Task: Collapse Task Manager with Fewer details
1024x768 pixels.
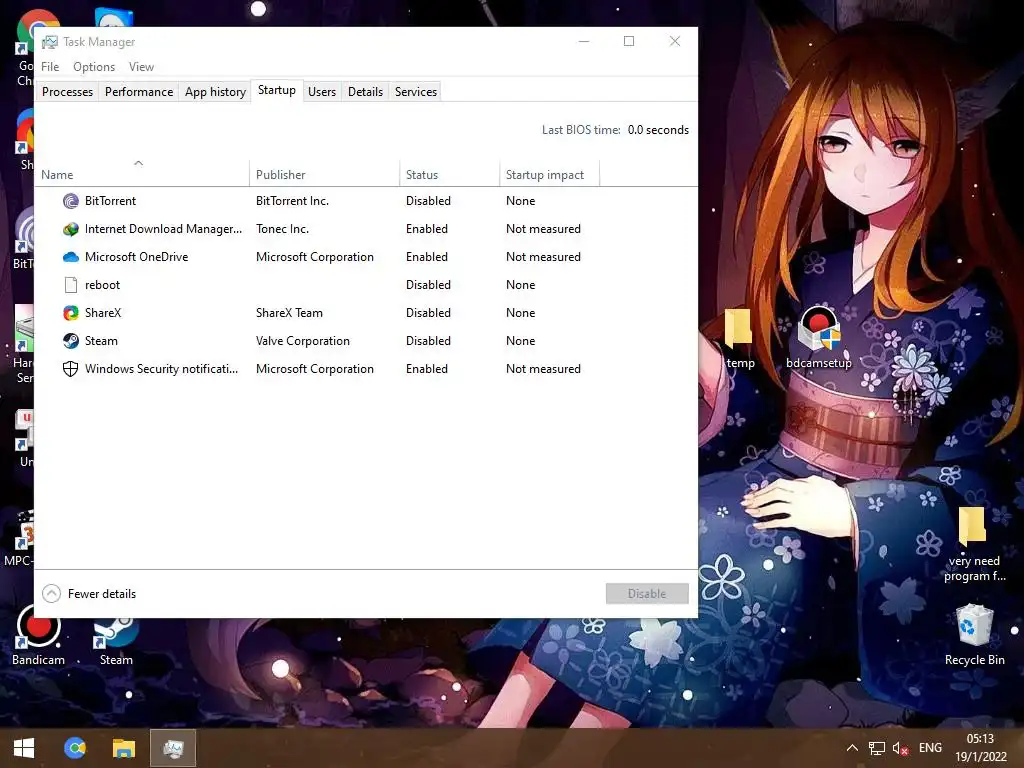Action: pos(89,594)
